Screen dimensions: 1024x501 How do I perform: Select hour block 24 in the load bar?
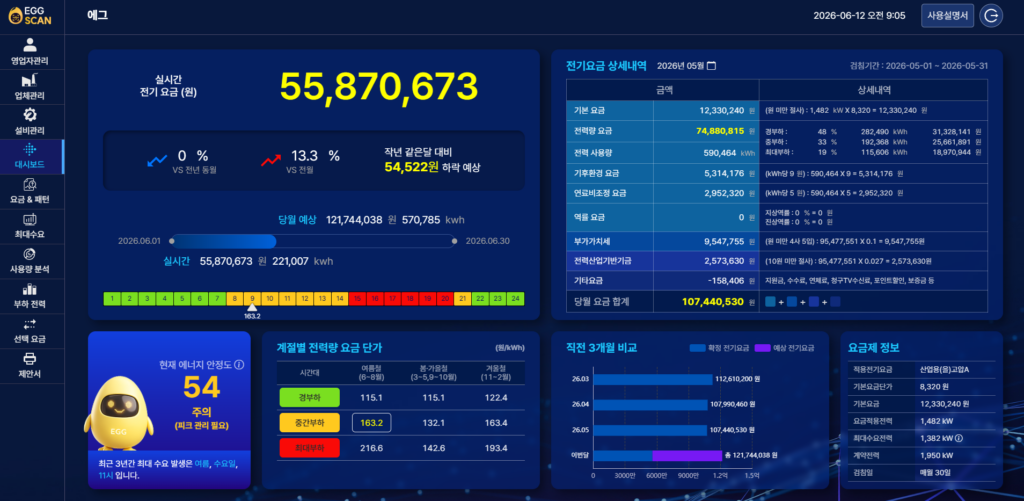coord(516,299)
